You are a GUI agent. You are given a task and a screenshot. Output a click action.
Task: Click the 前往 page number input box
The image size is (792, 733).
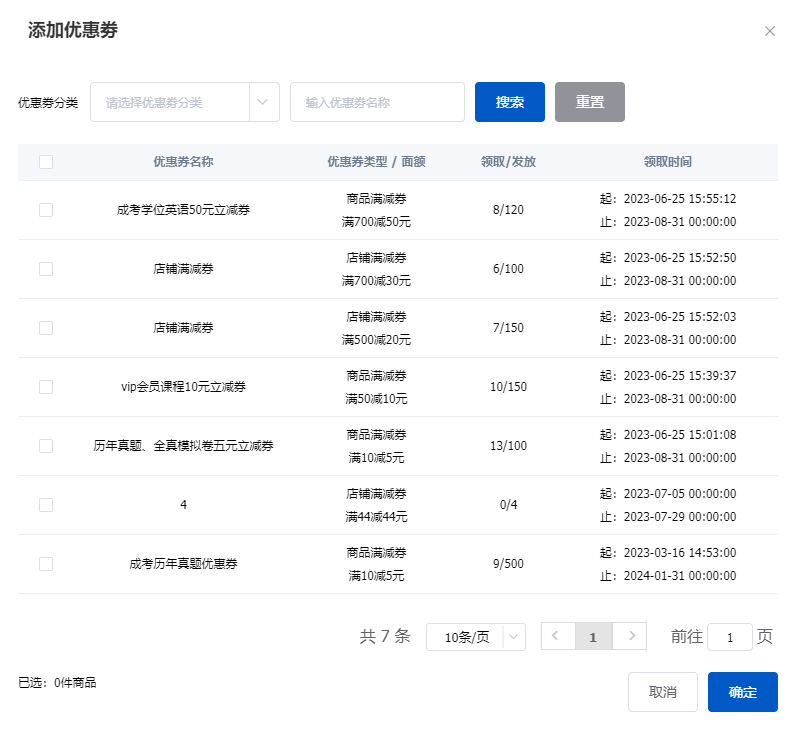point(729,637)
